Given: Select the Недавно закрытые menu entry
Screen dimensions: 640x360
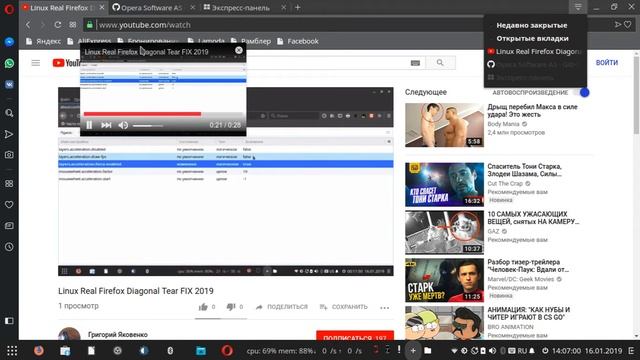Looking at the screenshot, I should point(531,25).
